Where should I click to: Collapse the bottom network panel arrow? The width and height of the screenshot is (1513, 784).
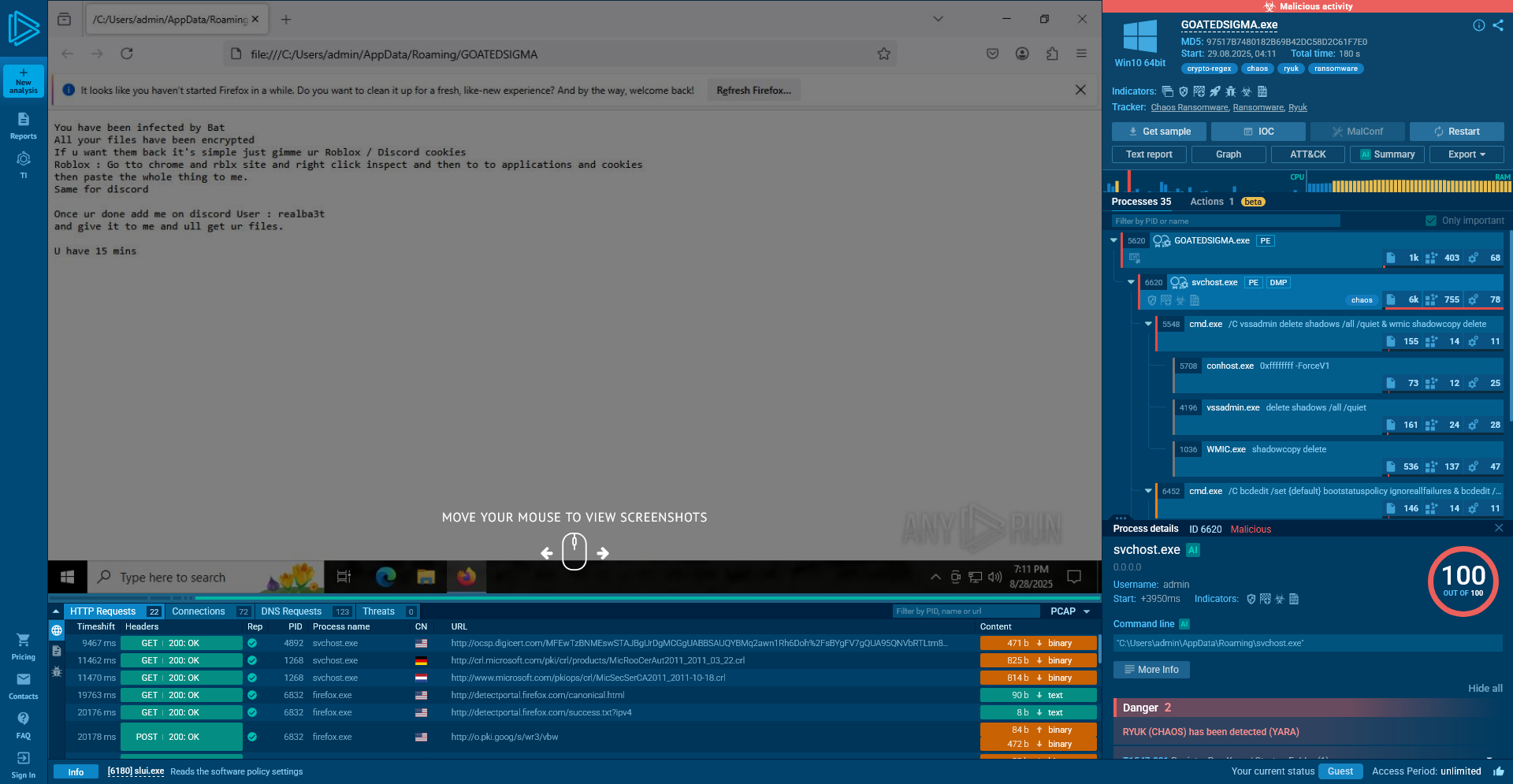point(56,611)
